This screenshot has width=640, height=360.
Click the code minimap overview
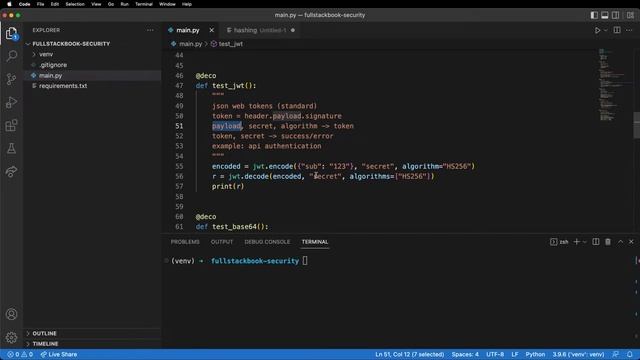(612, 85)
